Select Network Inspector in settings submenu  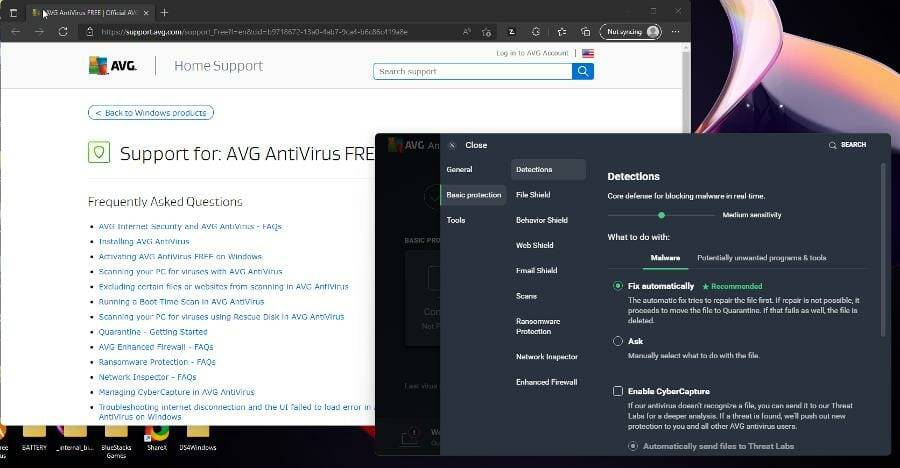click(x=546, y=357)
